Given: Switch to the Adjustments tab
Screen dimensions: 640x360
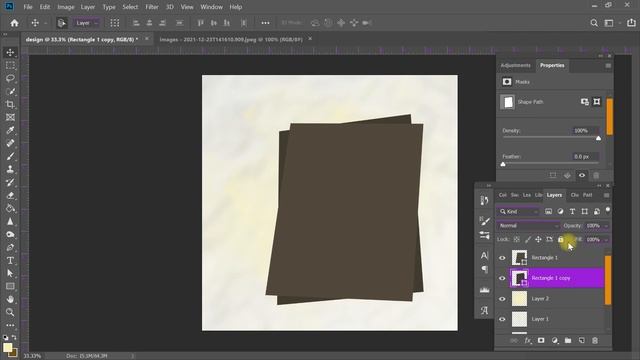Looking at the screenshot, I should click(x=515, y=65).
